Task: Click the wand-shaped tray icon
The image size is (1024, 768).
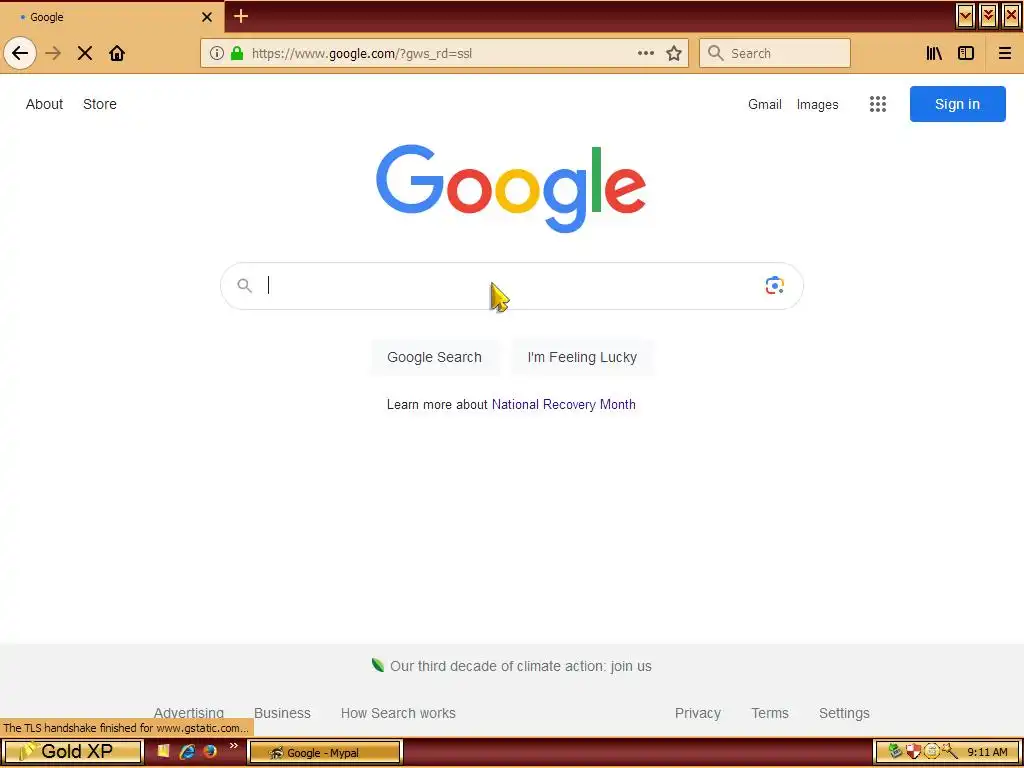Action: click(x=949, y=752)
